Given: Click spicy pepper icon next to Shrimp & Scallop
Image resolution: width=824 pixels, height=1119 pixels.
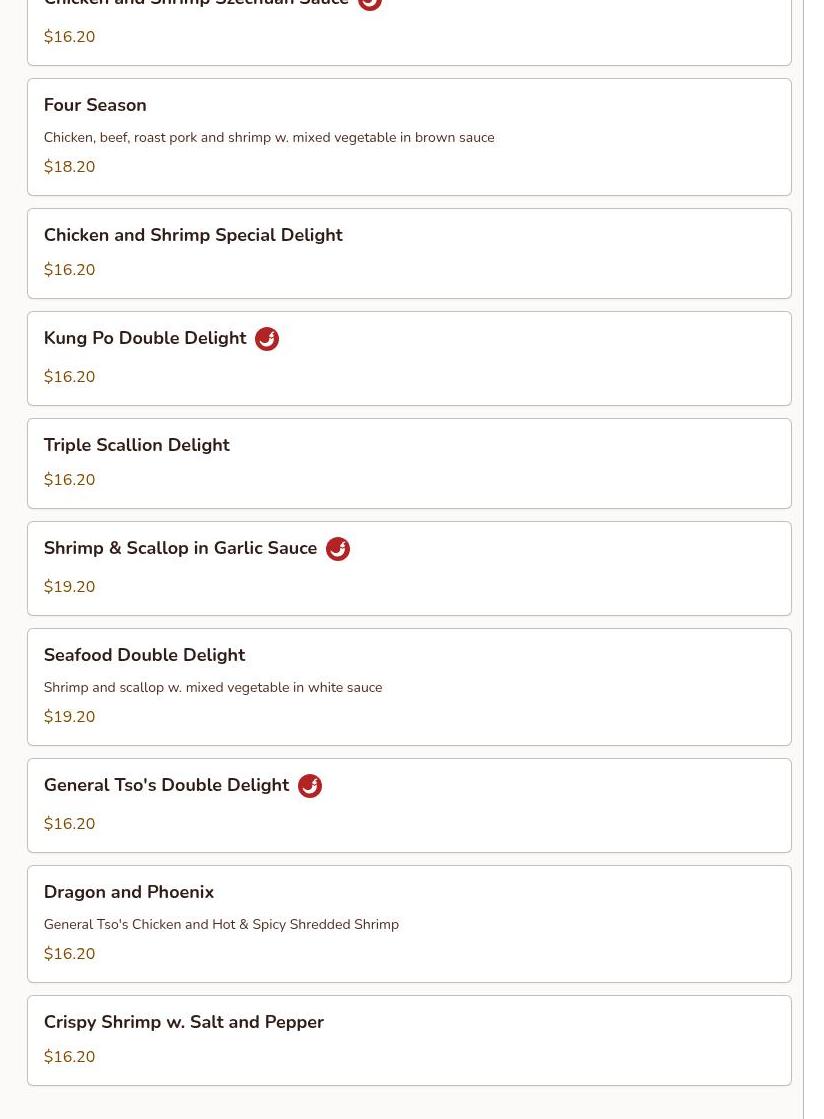Looking at the screenshot, I should coord(337,549).
